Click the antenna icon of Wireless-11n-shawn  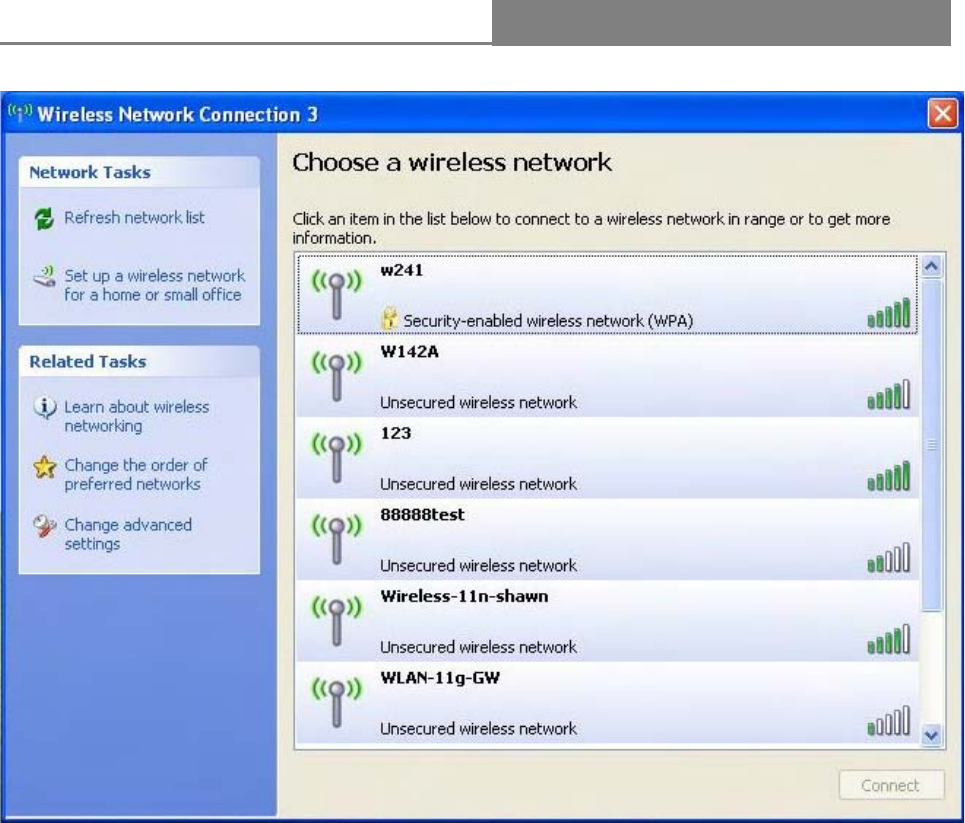coord(337,621)
